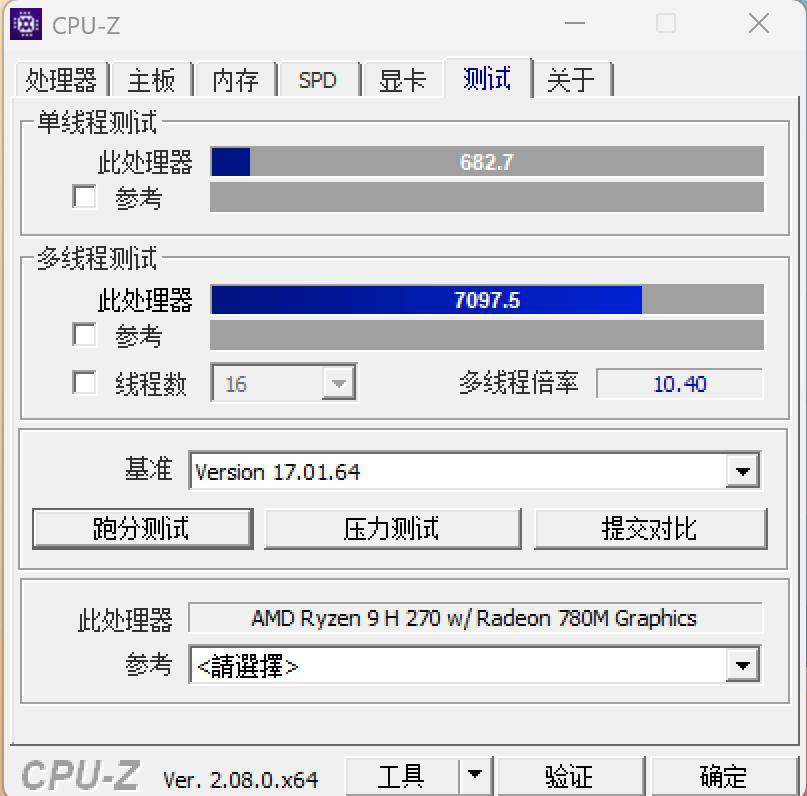Click the 压力测试 stress button
Image resolution: width=807 pixels, height=796 pixels.
(x=392, y=529)
